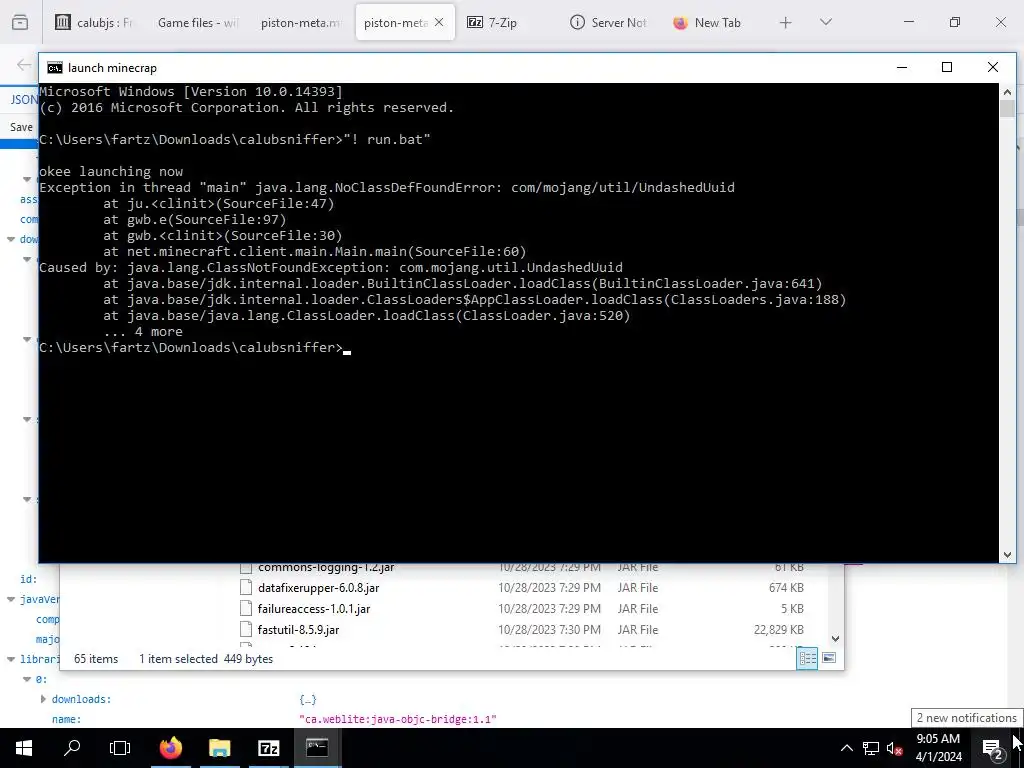
Task: Switch Explorer to details view icon
Action: click(807, 658)
